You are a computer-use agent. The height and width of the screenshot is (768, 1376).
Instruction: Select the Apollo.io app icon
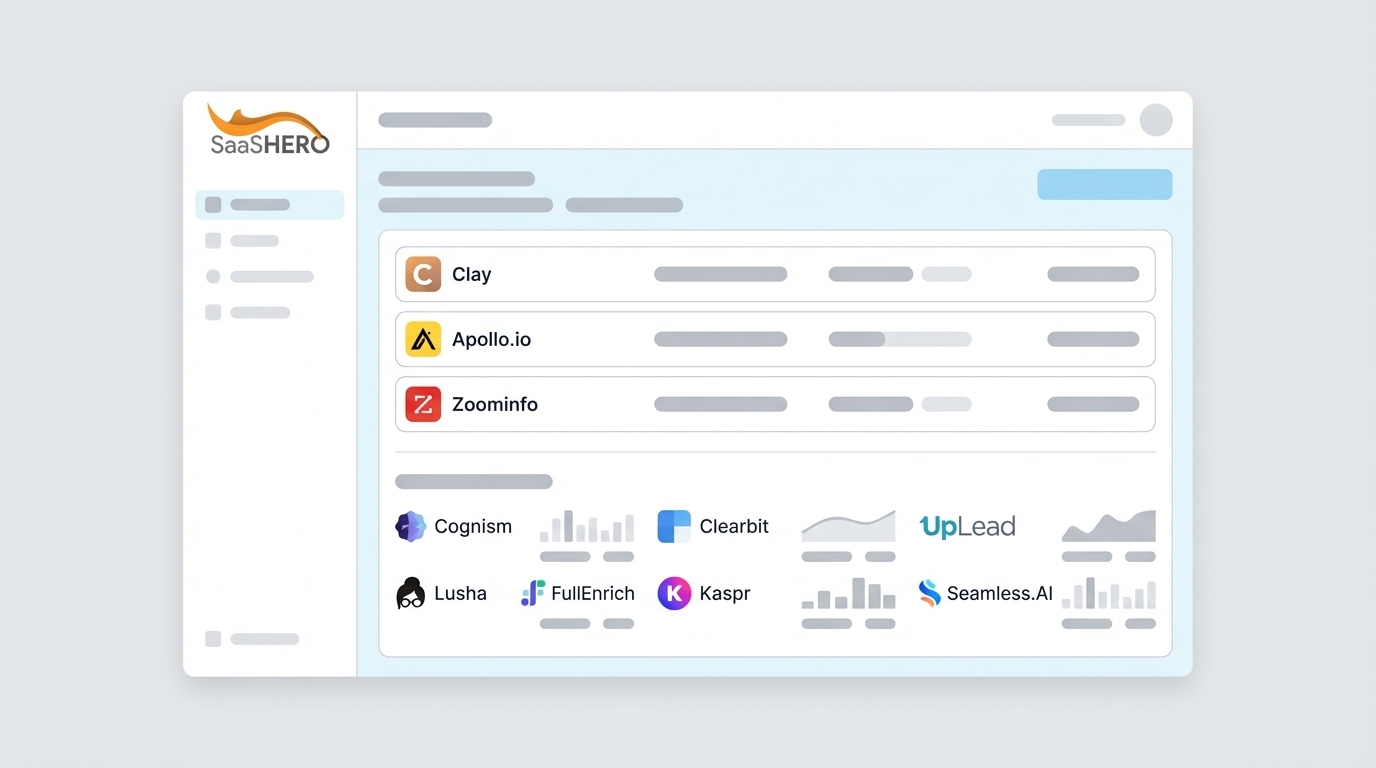(422, 339)
